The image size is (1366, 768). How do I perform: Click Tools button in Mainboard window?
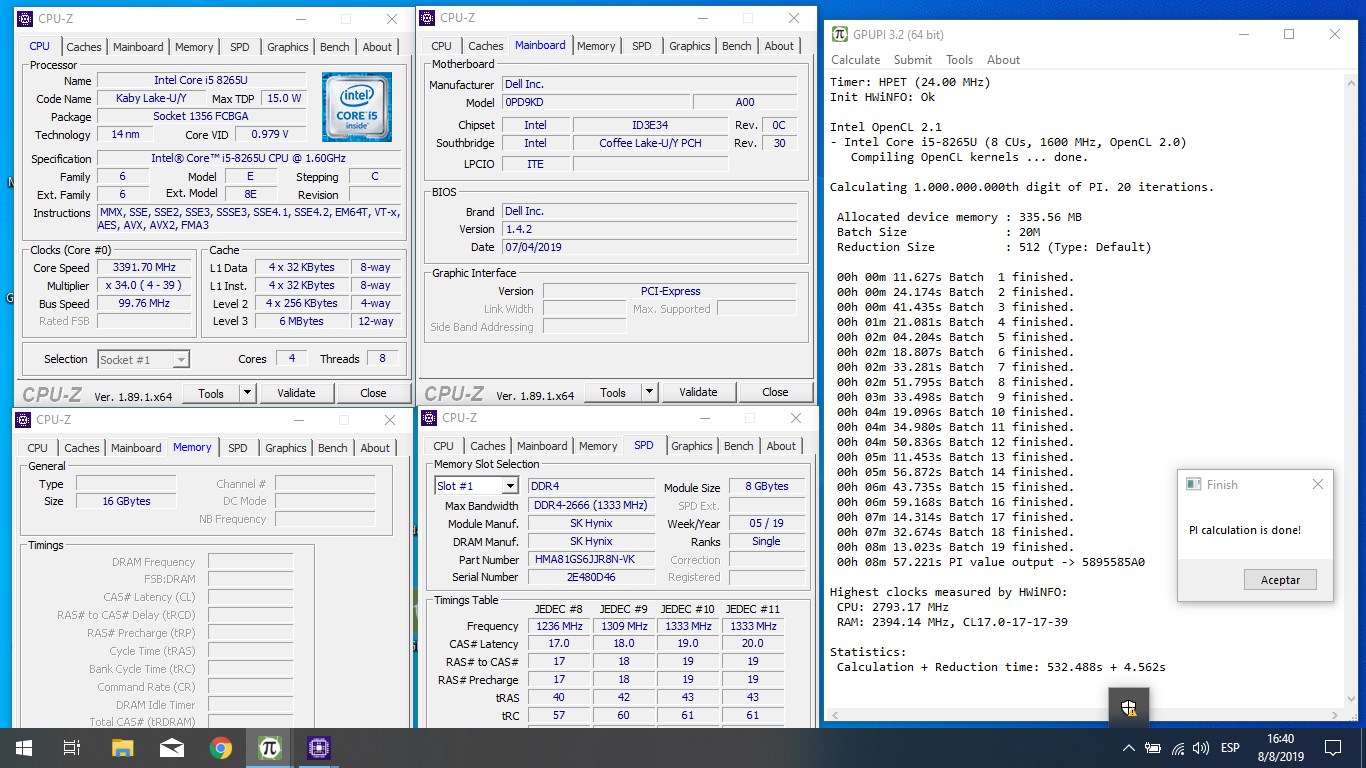pos(613,392)
